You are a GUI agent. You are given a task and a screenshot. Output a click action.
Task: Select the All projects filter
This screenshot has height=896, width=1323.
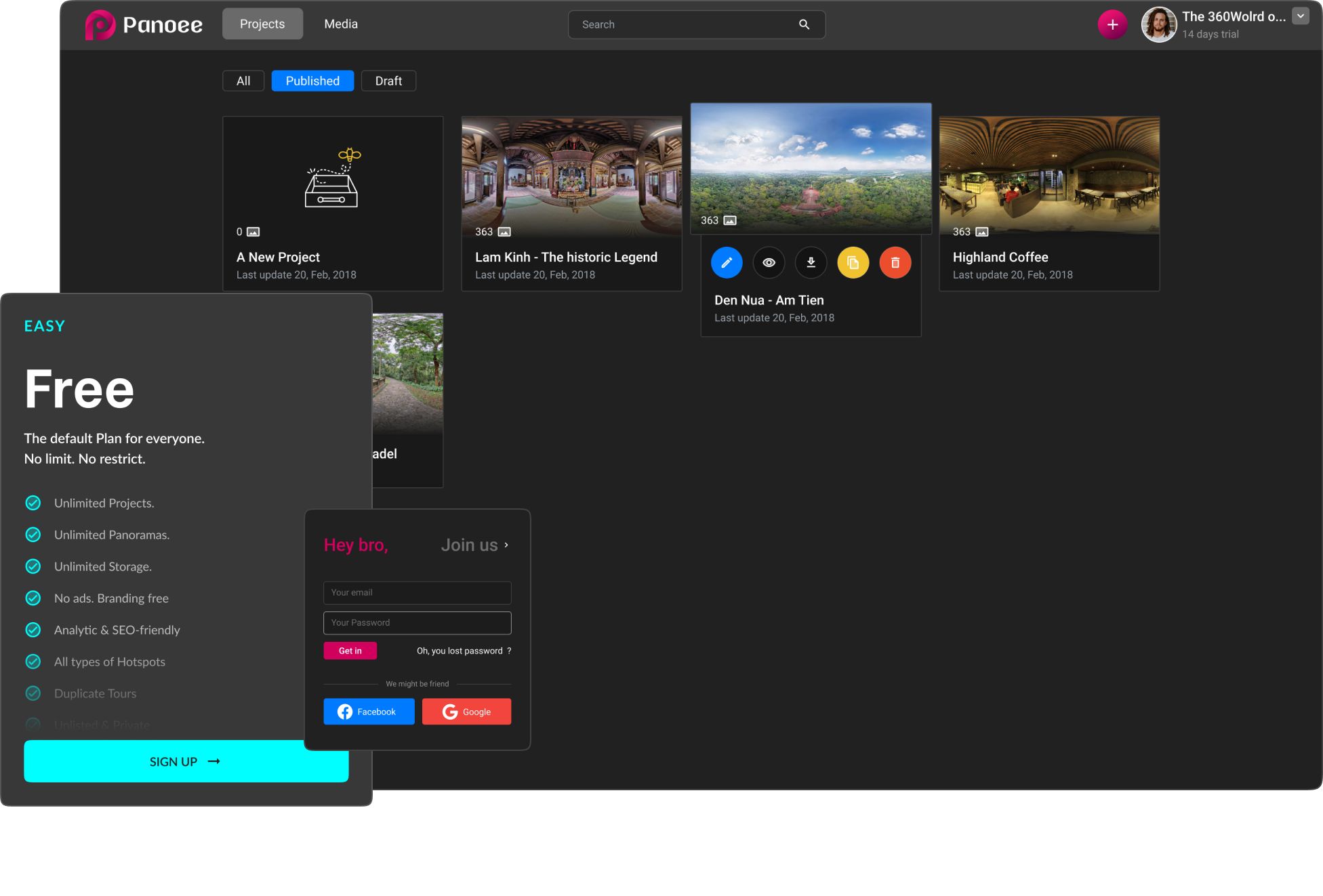[243, 81]
